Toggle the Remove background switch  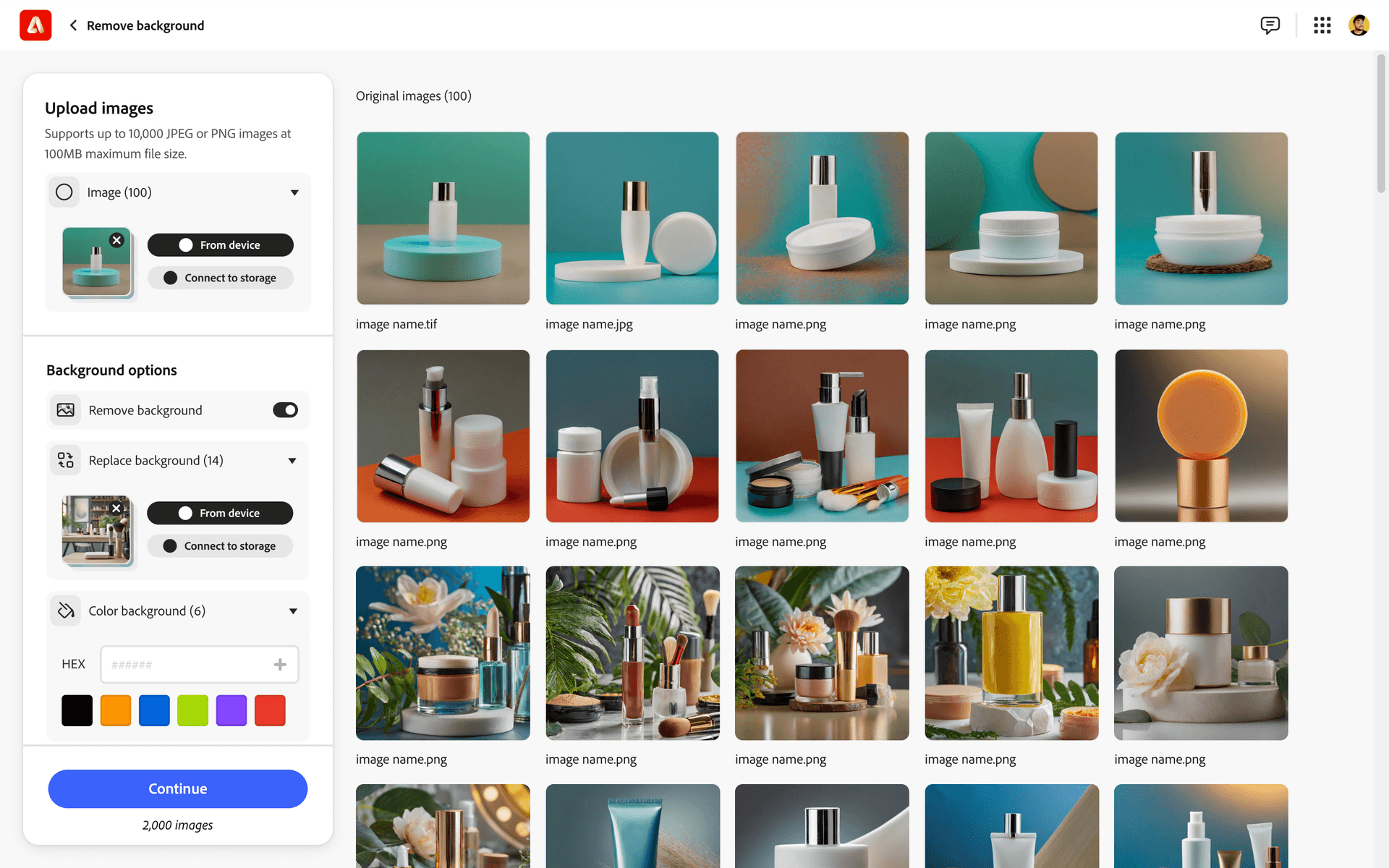click(x=285, y=410)
